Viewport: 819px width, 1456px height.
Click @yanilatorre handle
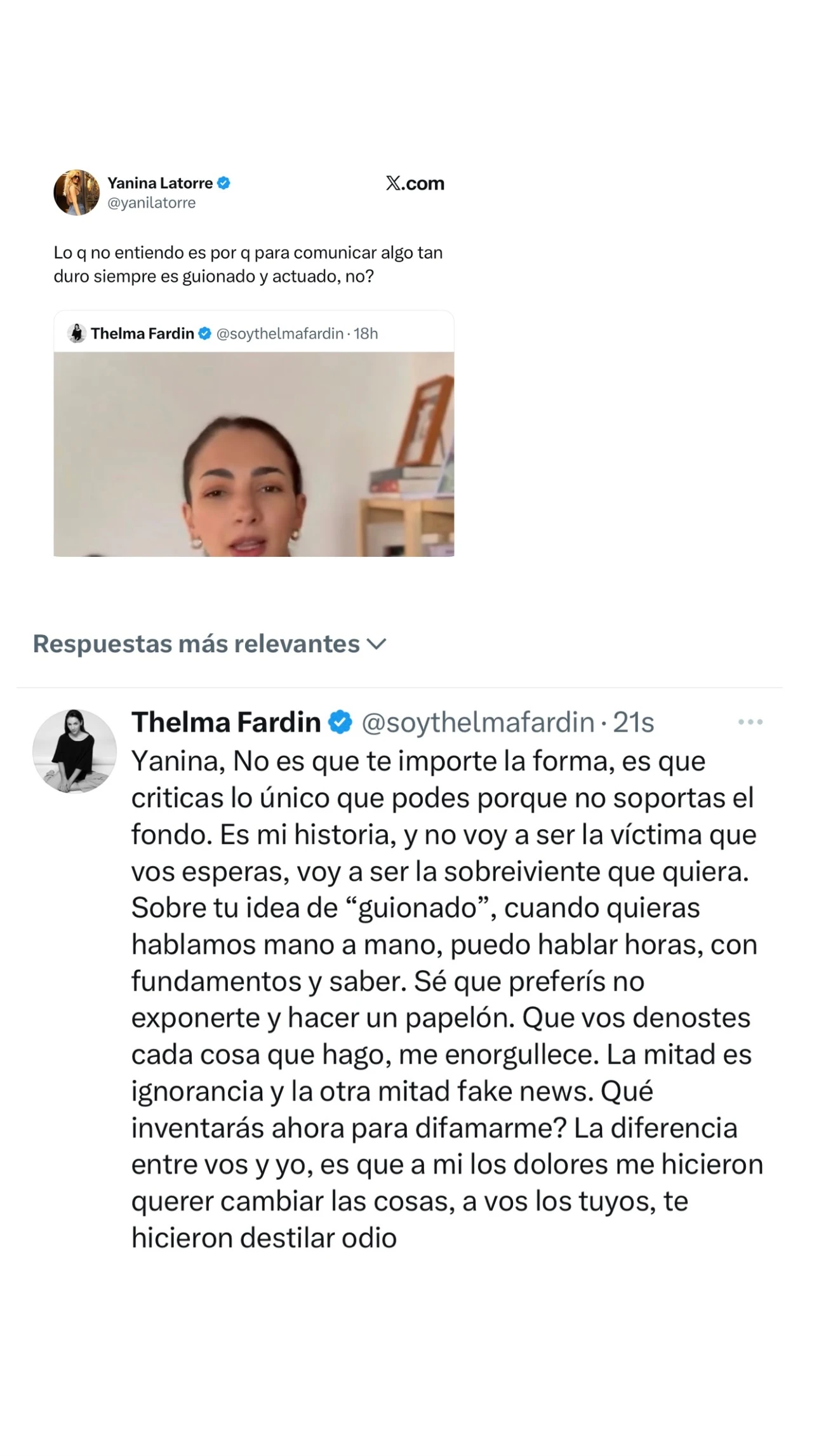click(x=151, y=203)
